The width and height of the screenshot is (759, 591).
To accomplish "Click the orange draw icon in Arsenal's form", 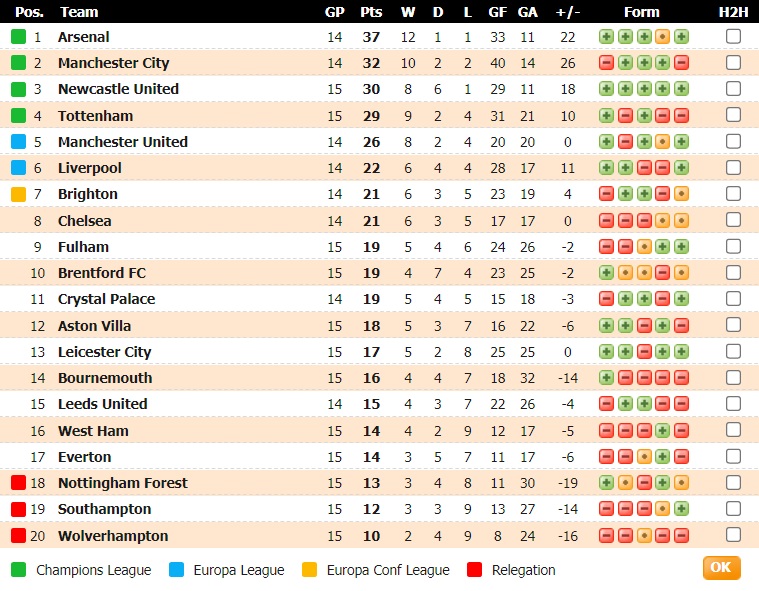I will (662, 37).
